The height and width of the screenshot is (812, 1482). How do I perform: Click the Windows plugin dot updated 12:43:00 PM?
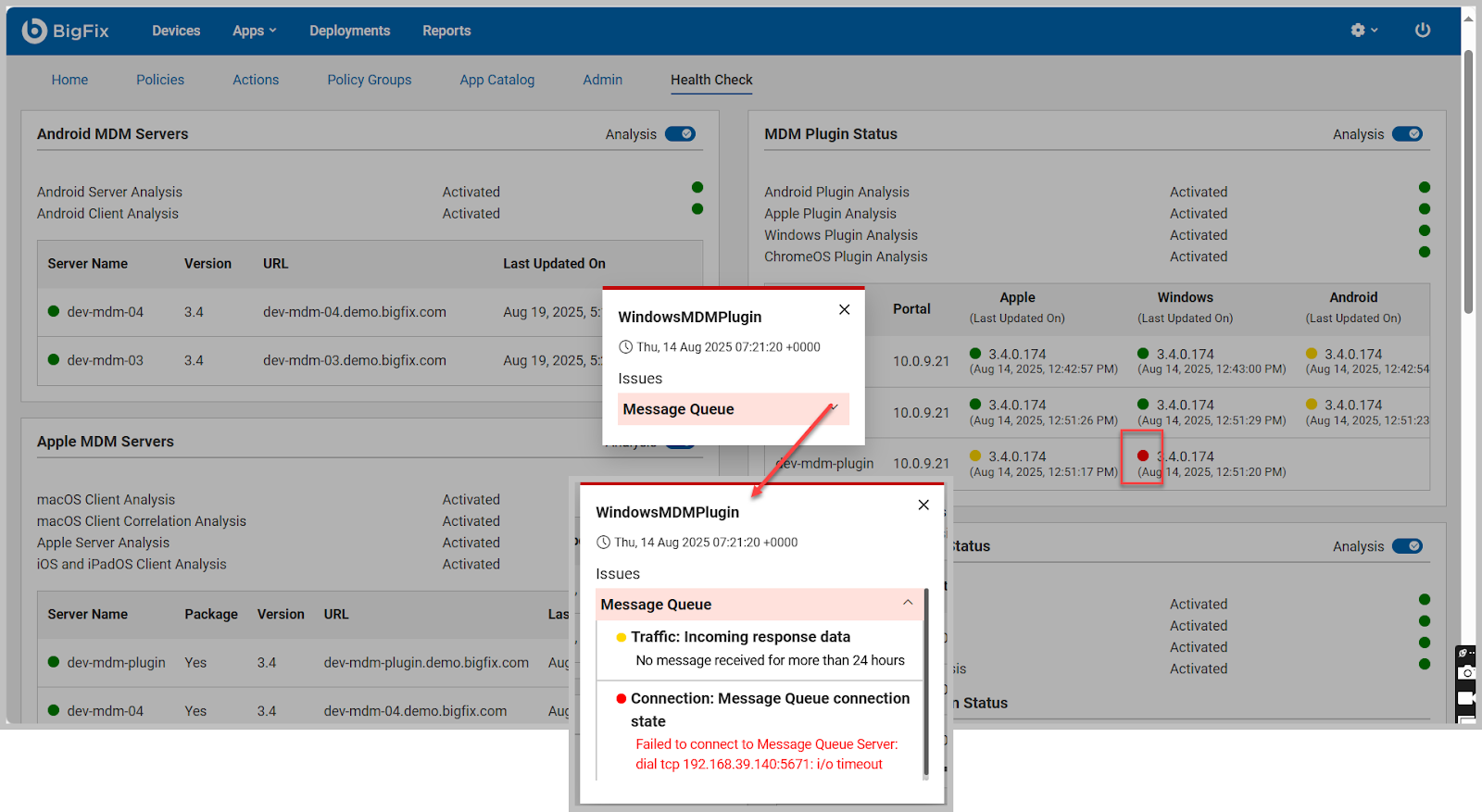tap(1143, 354)
